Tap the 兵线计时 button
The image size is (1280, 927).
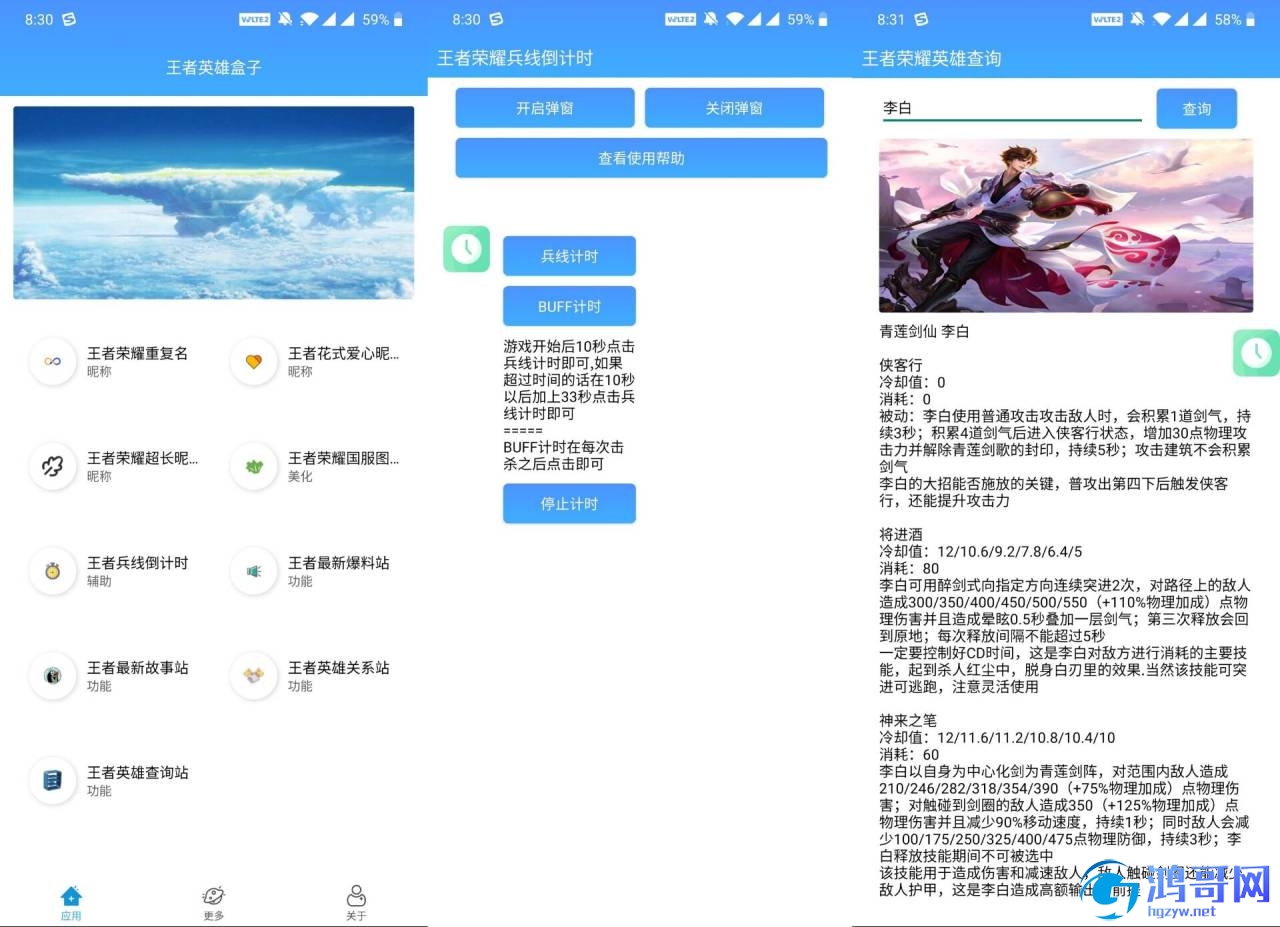[x=569, y=256]
